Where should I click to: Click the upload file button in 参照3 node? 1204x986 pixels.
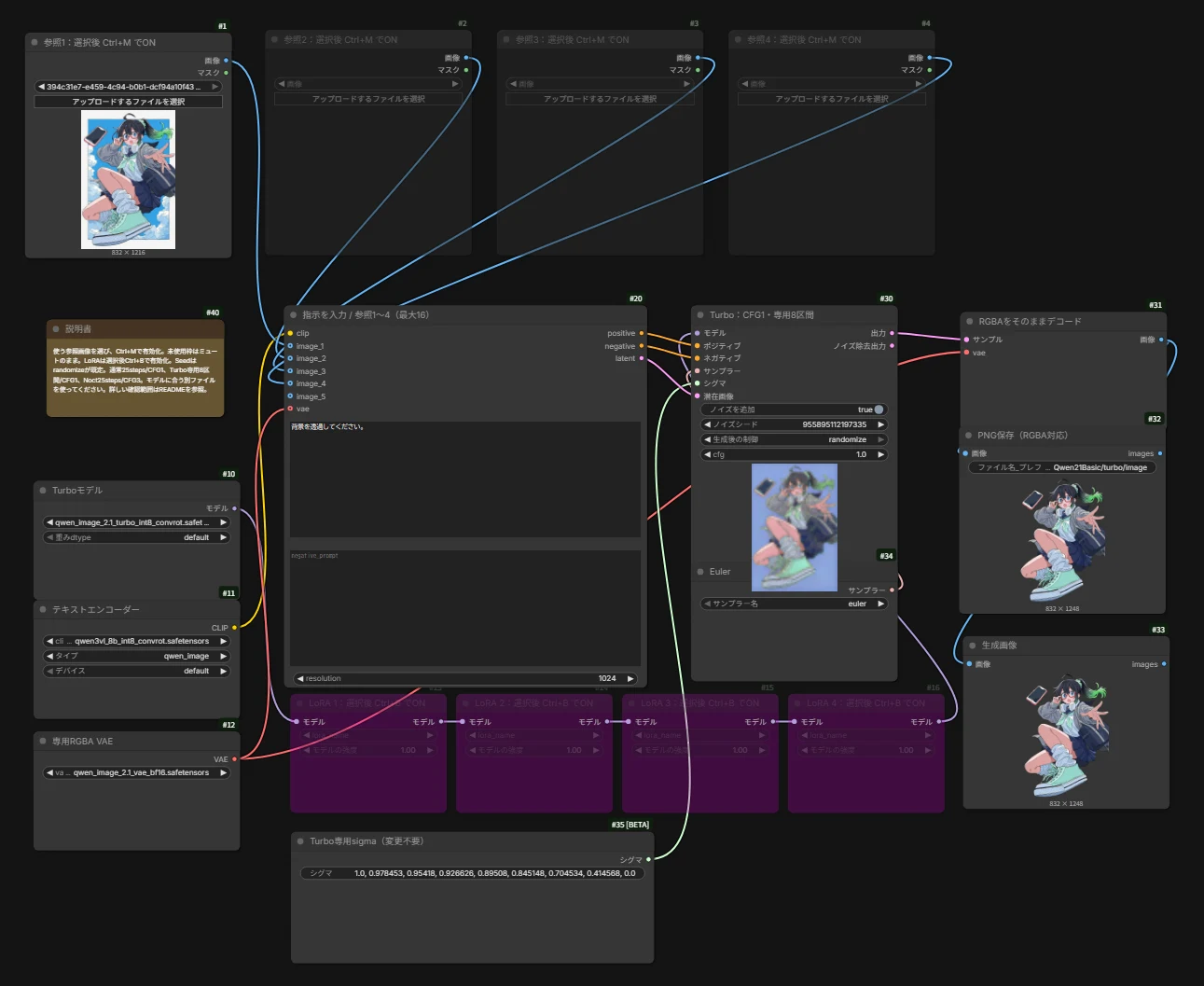click(x=600, y=99)
